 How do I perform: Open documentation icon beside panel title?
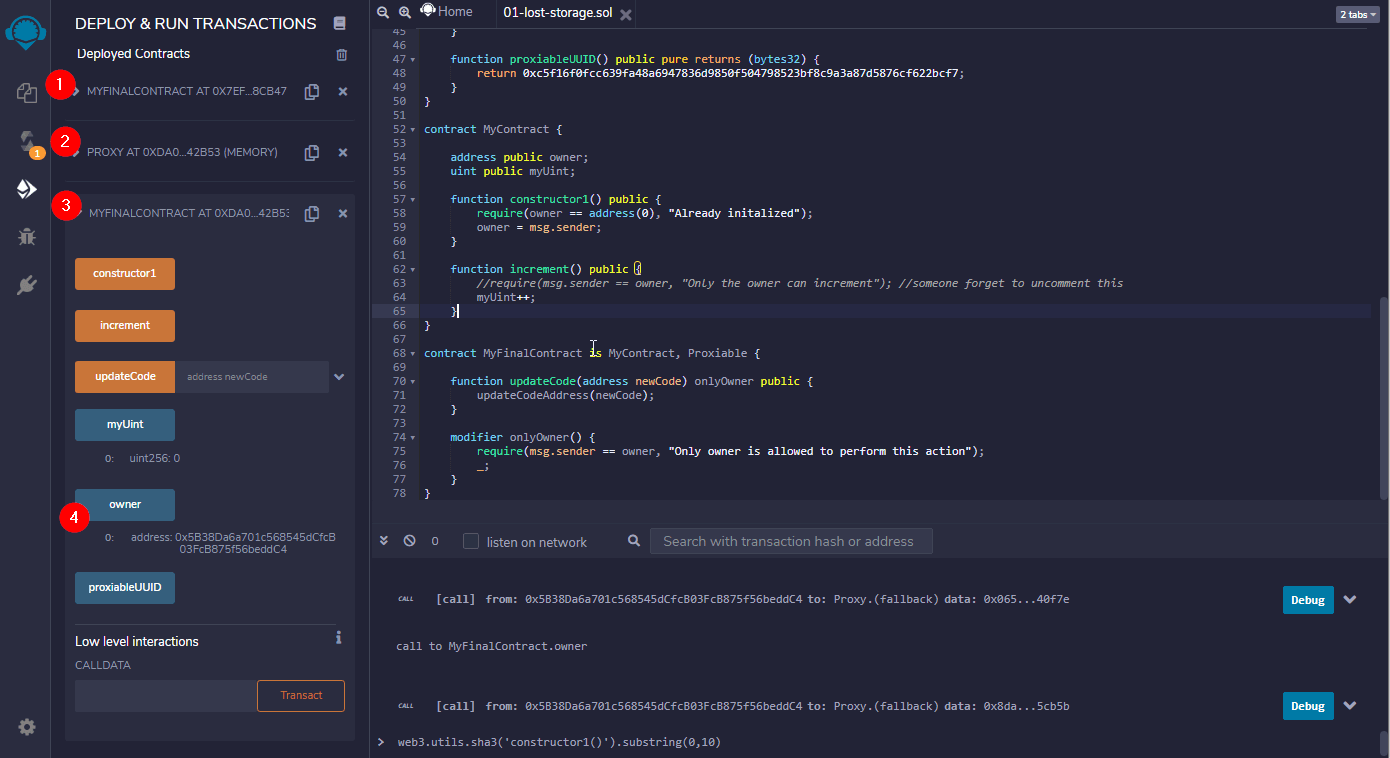click(340, 23)
